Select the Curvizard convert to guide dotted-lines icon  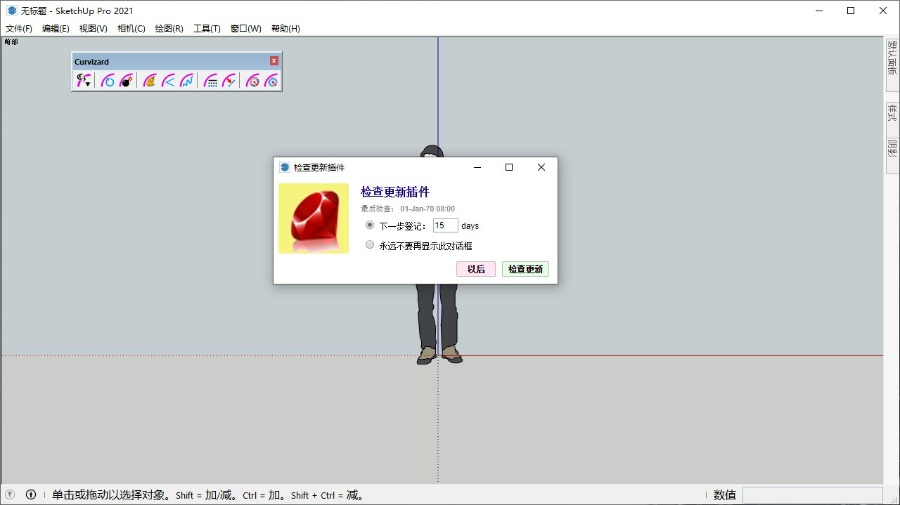coord(211,80)
